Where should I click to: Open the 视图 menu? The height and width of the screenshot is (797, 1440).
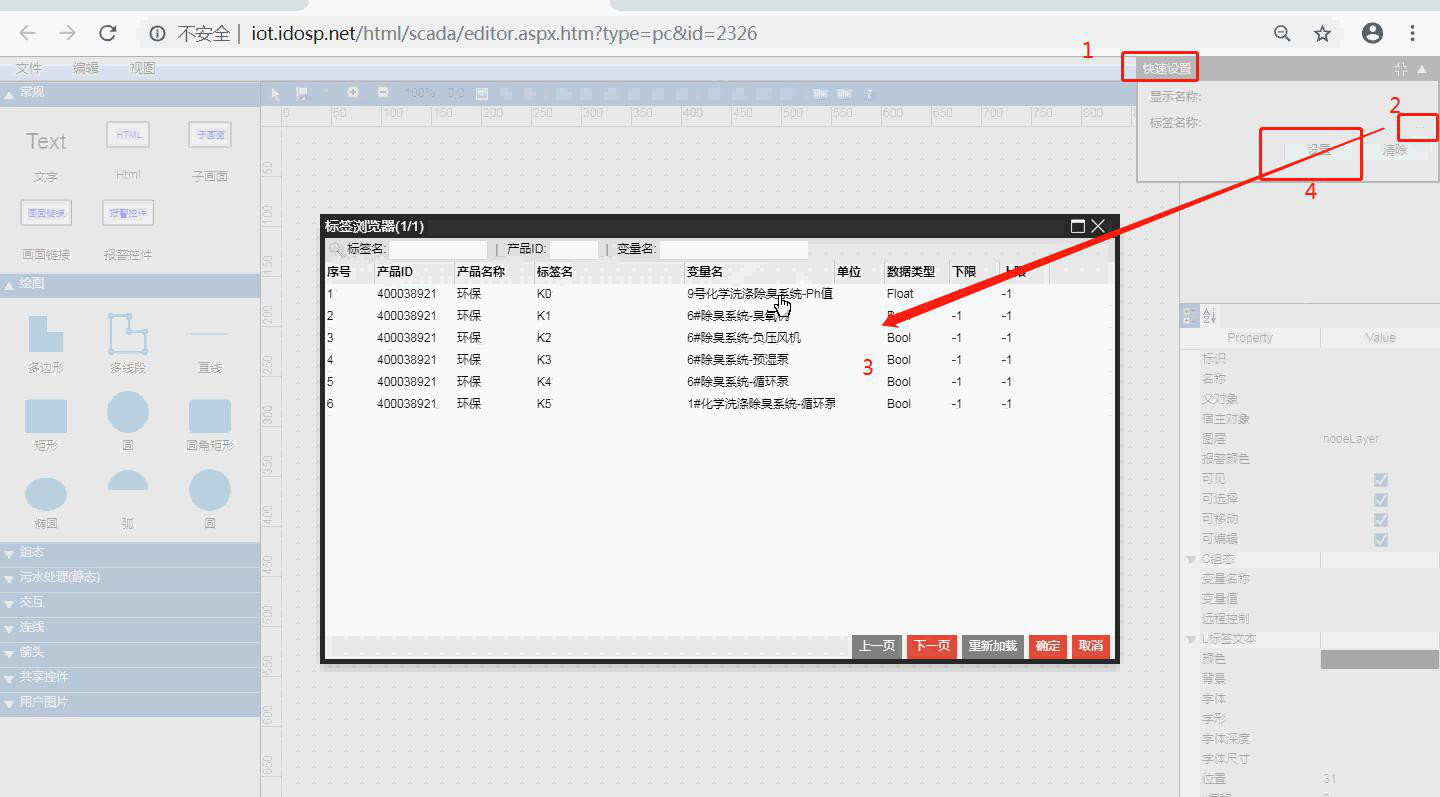[x=142, y=68]
